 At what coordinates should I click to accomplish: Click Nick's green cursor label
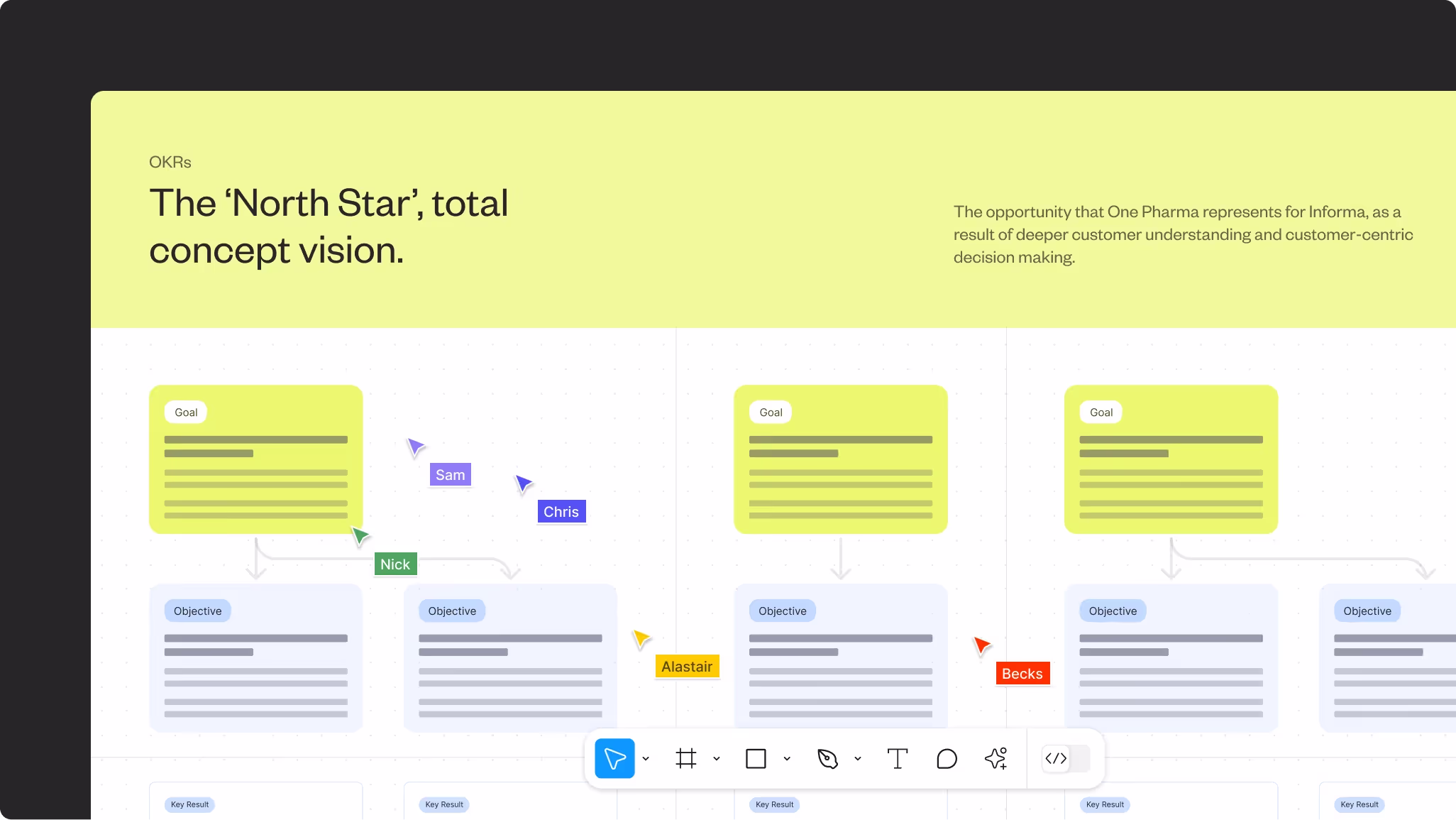tap(395, 564)
